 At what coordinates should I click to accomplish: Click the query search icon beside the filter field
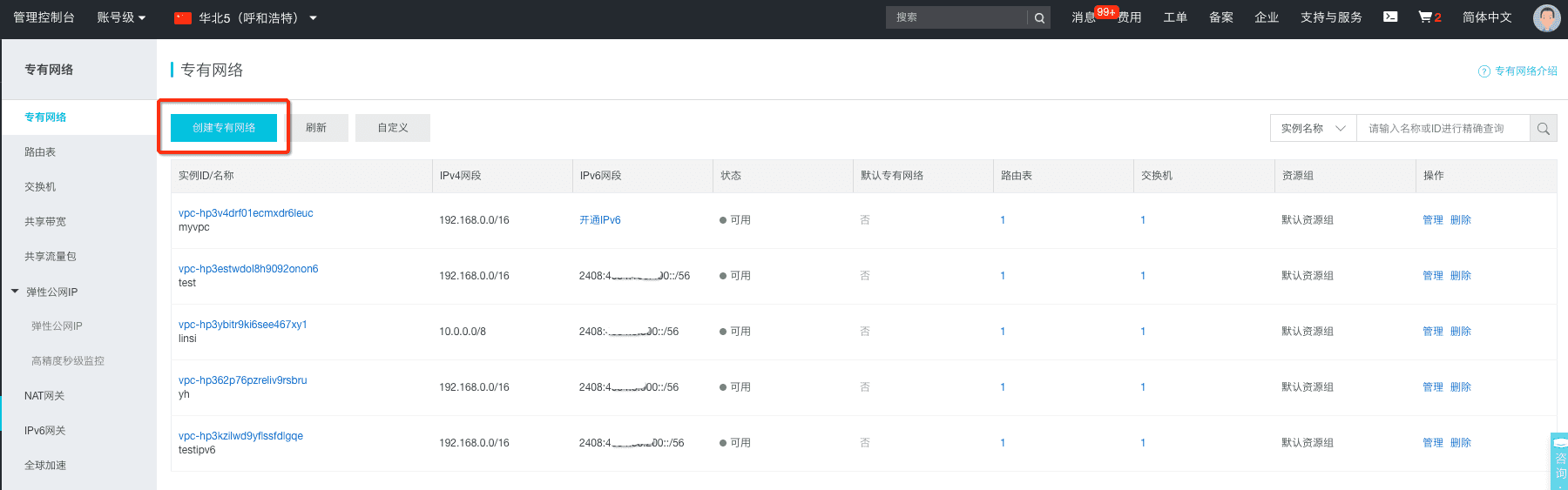1544,129
